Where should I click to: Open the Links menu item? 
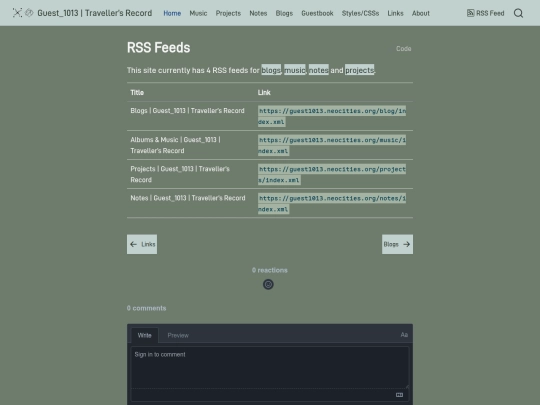pos(395,13)
